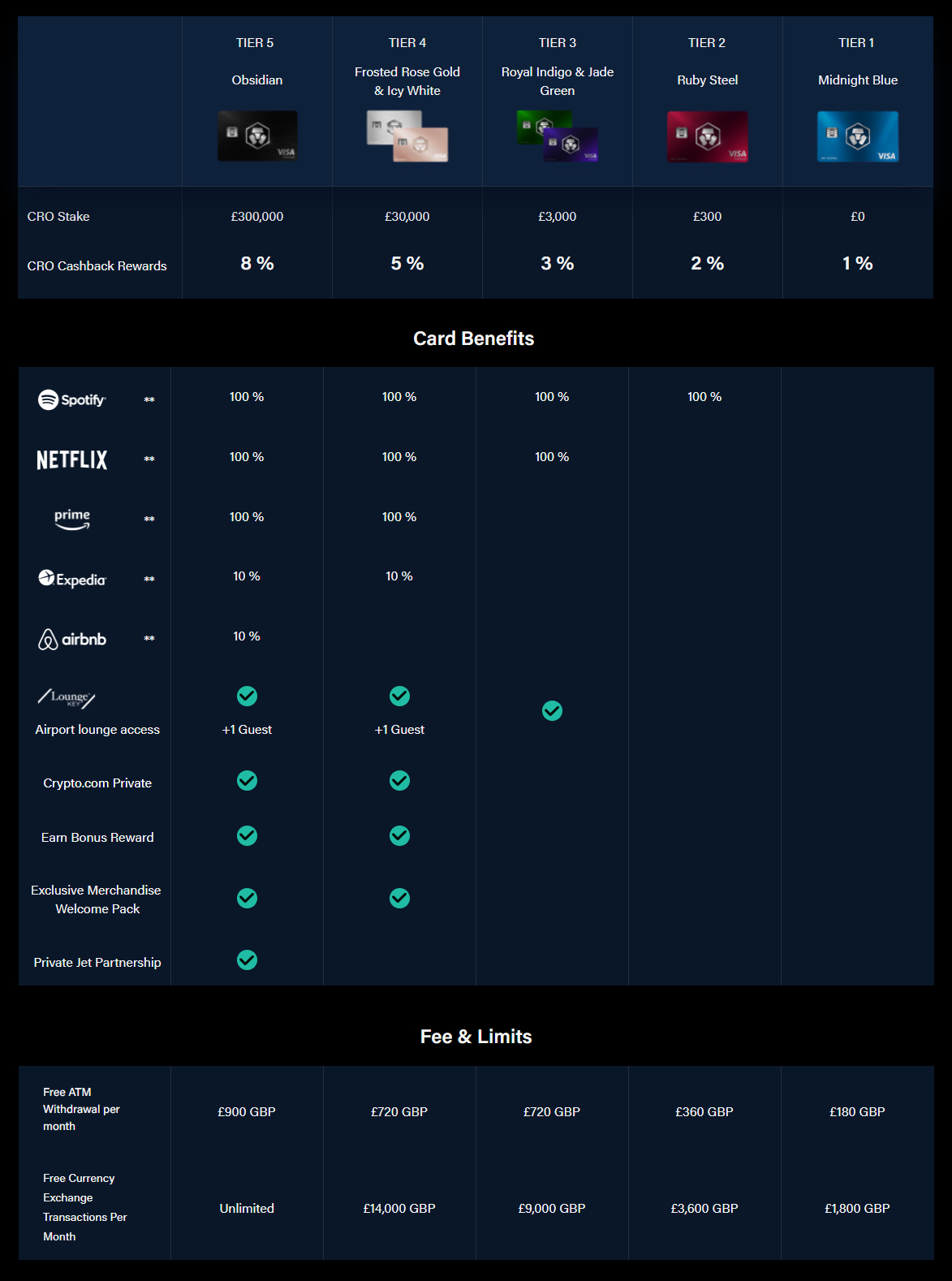Click the Private Jet Partnership checkmark
This screenshot has height=1281, width=952.
[x=247, y=960]
